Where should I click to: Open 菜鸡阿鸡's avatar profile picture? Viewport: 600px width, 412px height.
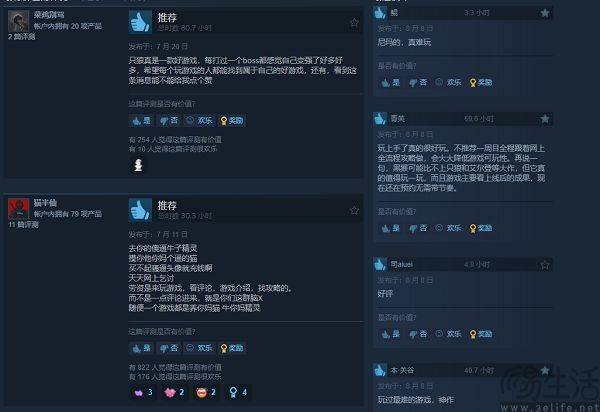(18, 21)
